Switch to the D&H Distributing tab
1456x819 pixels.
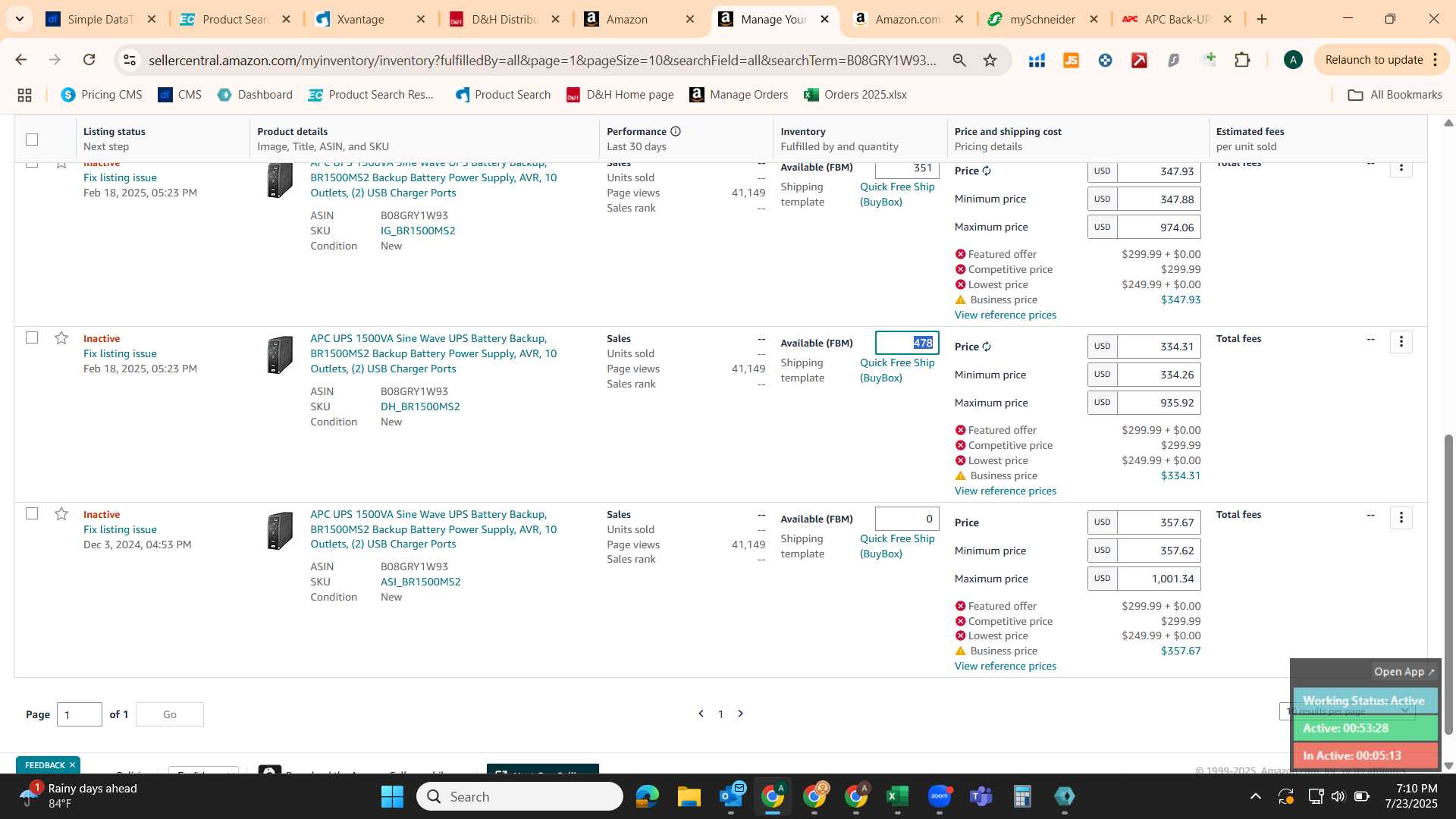[x=505, y=19]
